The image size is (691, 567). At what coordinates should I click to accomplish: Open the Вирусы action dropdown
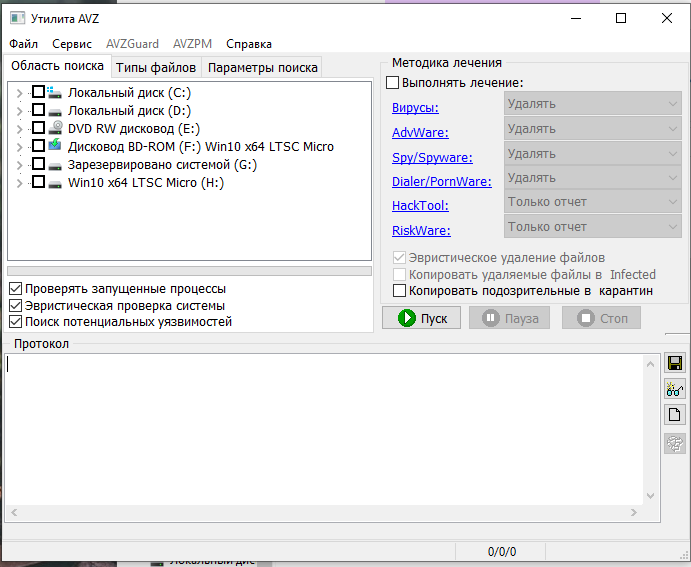pyautogui.click(x=593, y=104)
